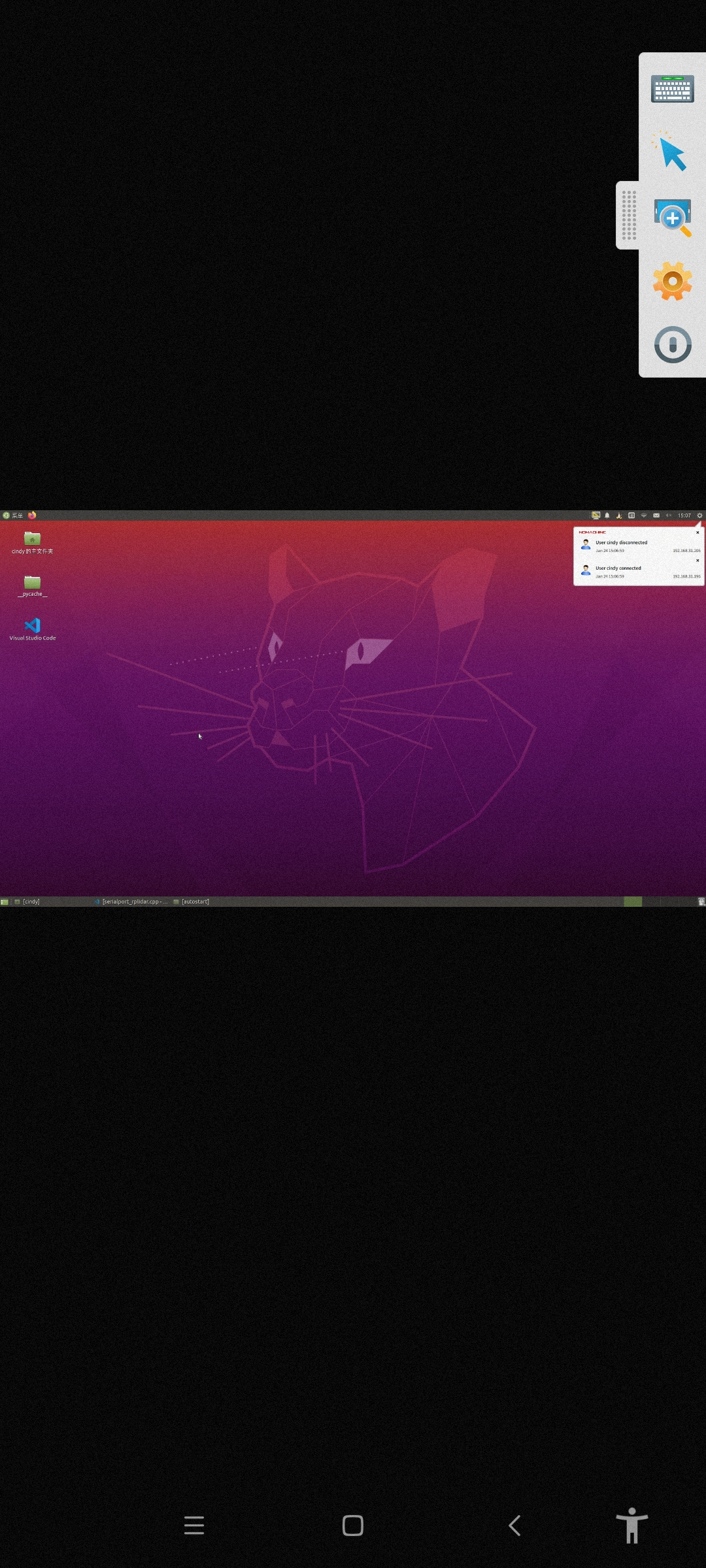Open the Wi-Fi network indicator
Image resolution: width=706 pixels, height=1568 pixels.
coord(644,515)
